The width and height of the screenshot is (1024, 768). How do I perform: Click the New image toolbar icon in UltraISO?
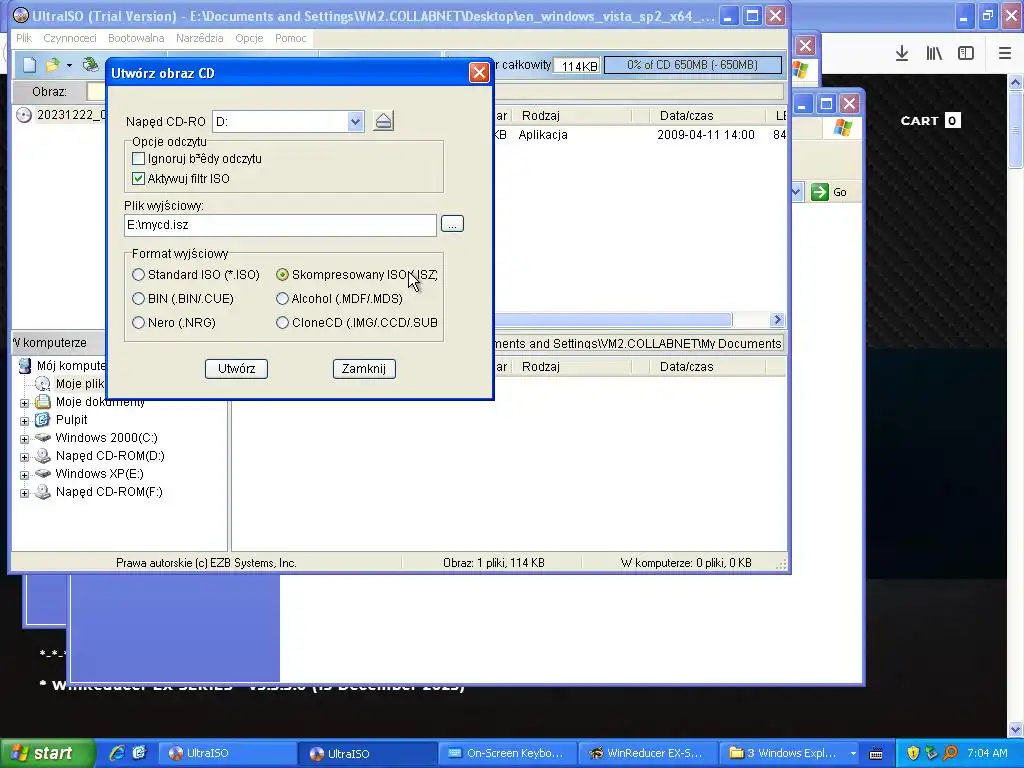(29, 65)
